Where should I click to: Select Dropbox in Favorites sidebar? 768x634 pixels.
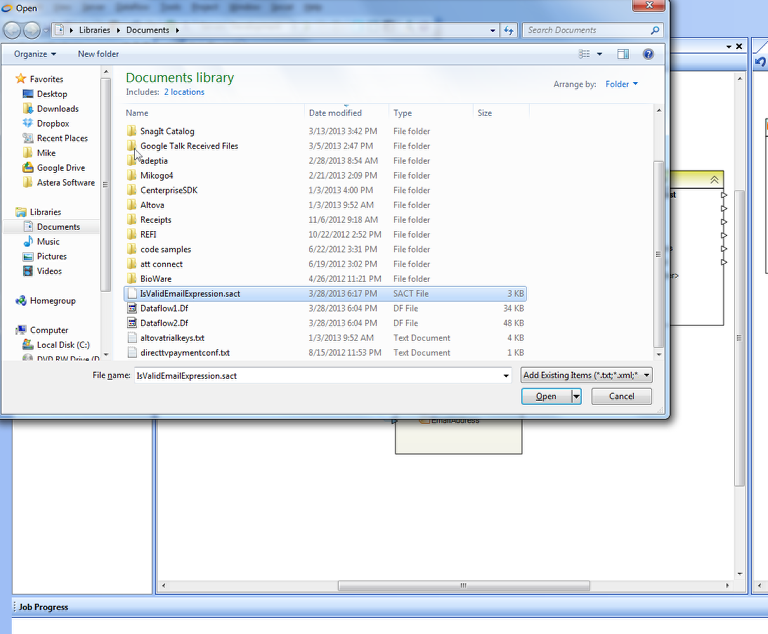52,123
